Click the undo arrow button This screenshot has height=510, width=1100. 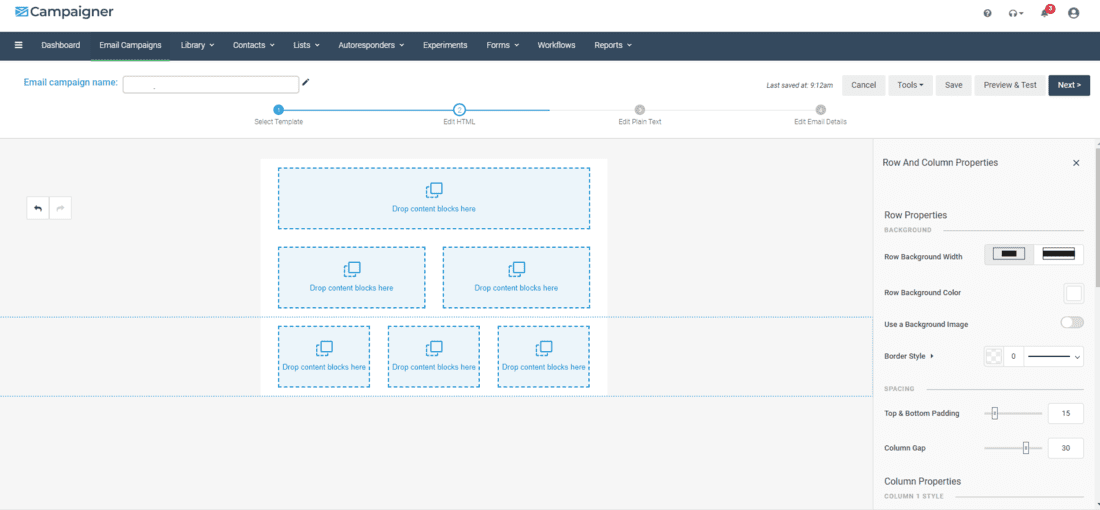pos(38,208)
